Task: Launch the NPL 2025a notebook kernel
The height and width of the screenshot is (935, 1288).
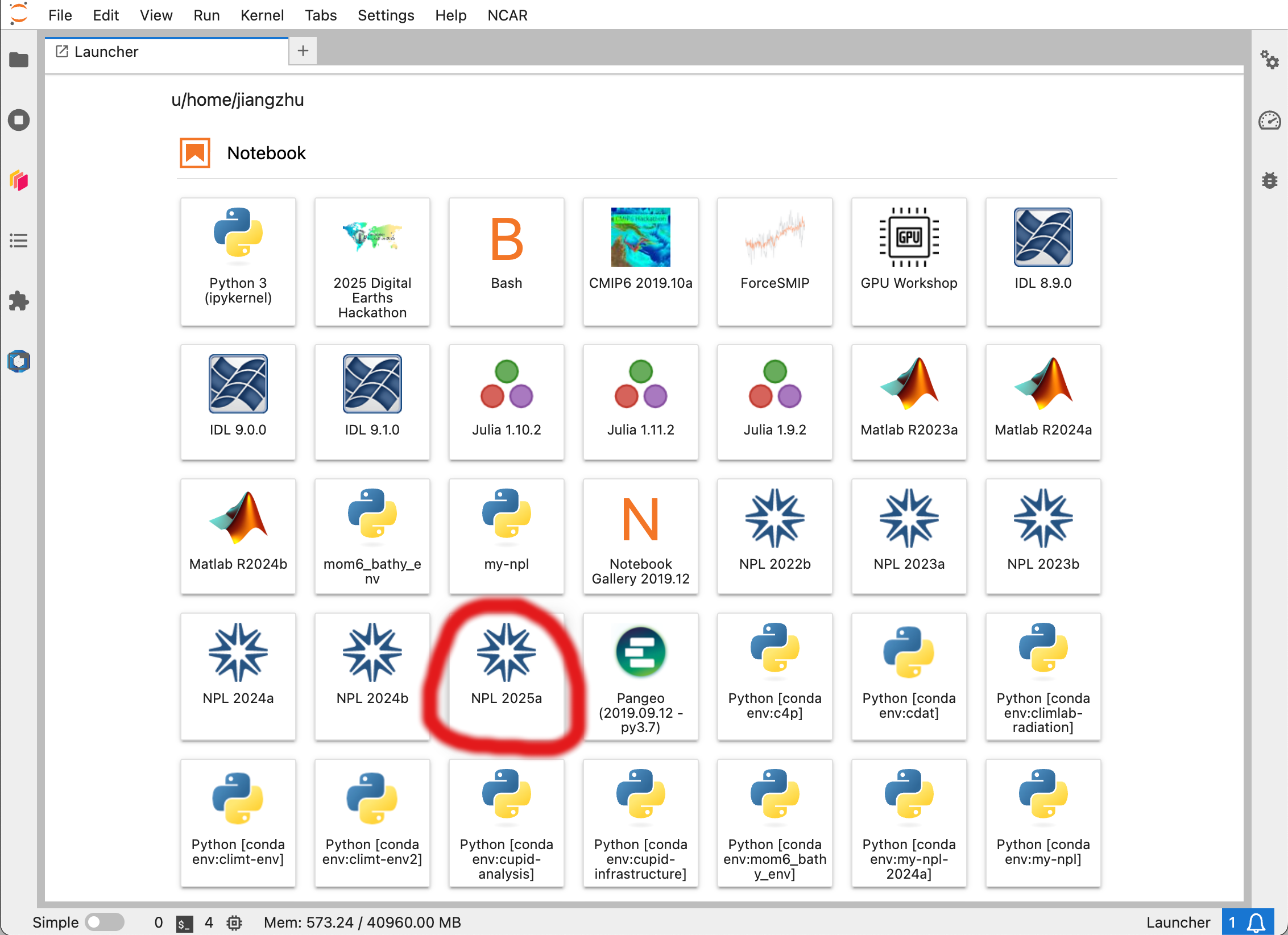Action: point(506,676)
